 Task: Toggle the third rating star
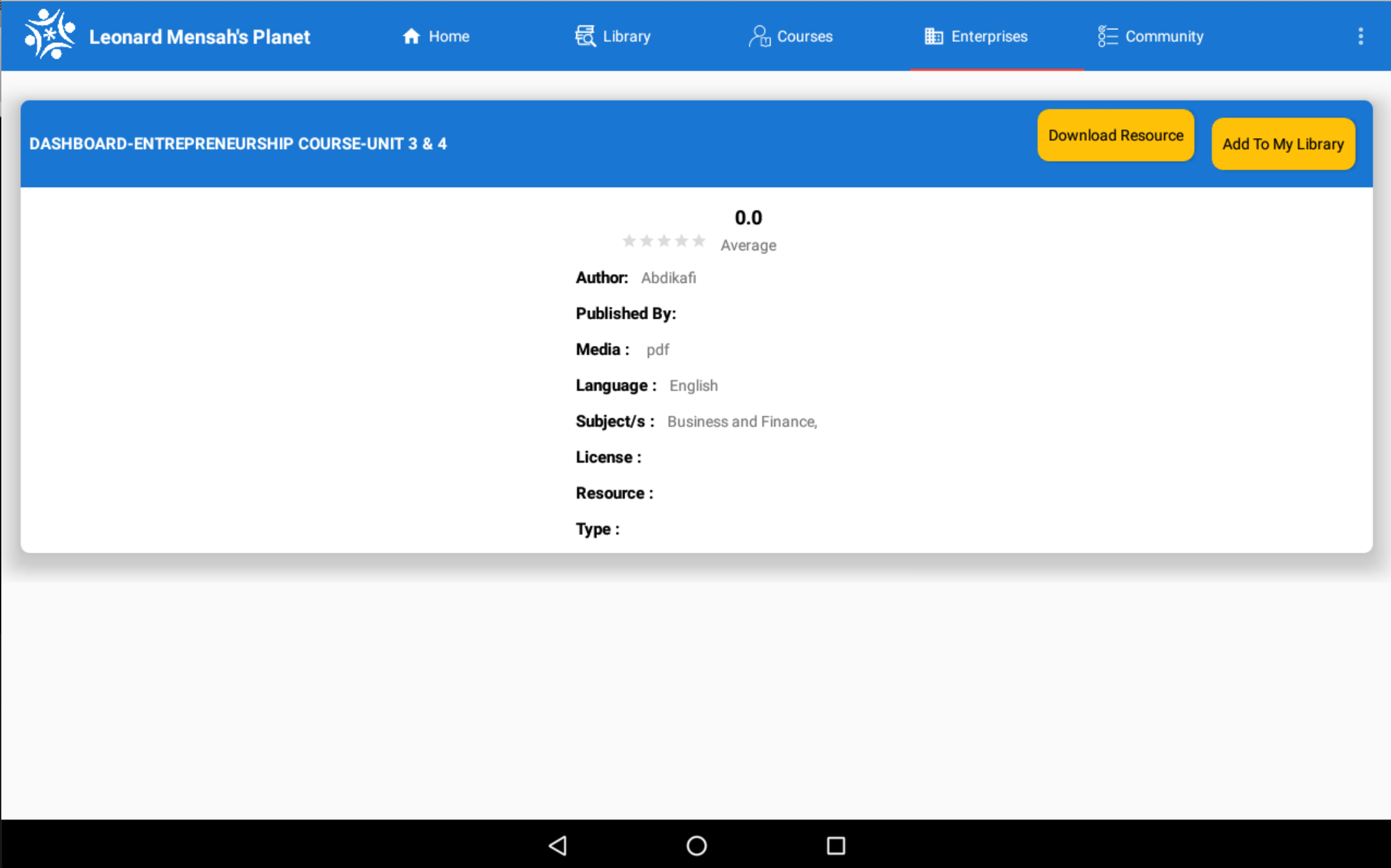[x=664, y=240]
